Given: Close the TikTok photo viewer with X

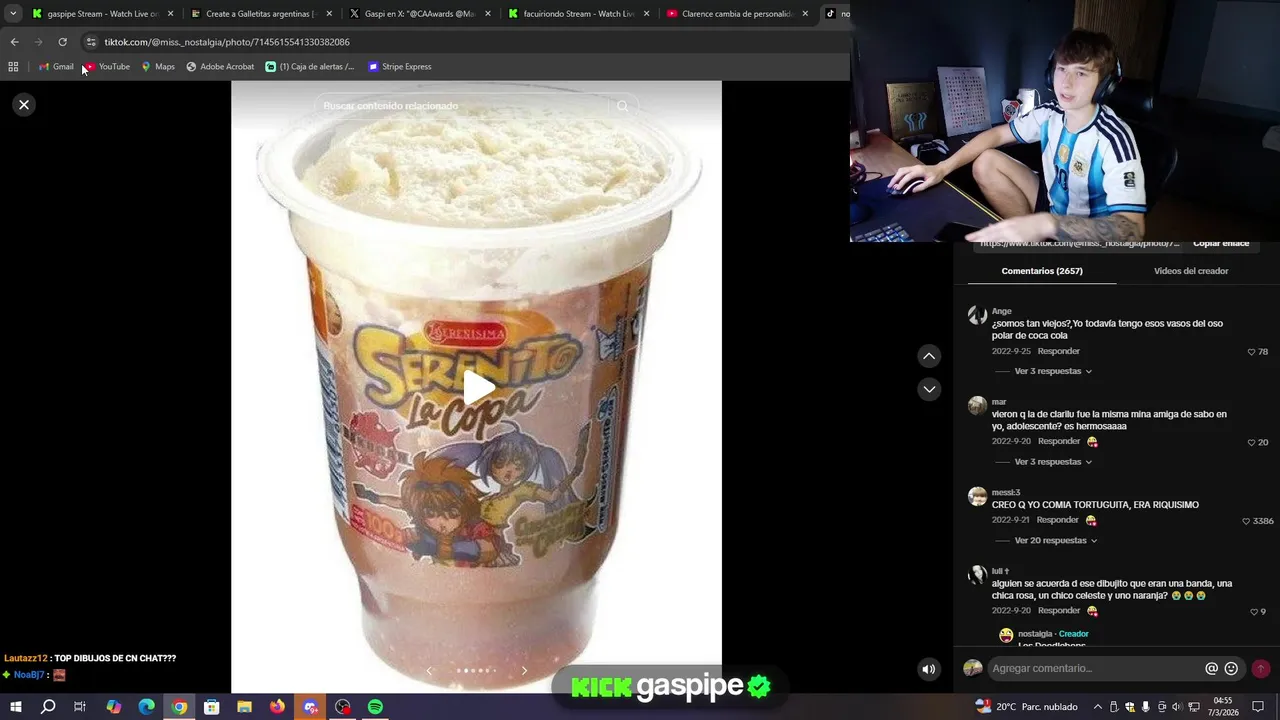Looking at the screenshot, I should pos(24,104).
